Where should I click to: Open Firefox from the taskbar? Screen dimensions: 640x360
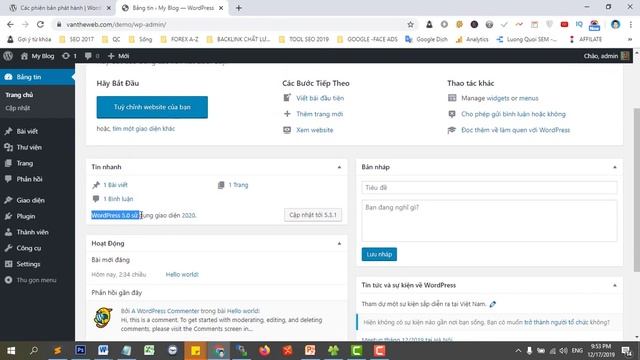point(264,351)
